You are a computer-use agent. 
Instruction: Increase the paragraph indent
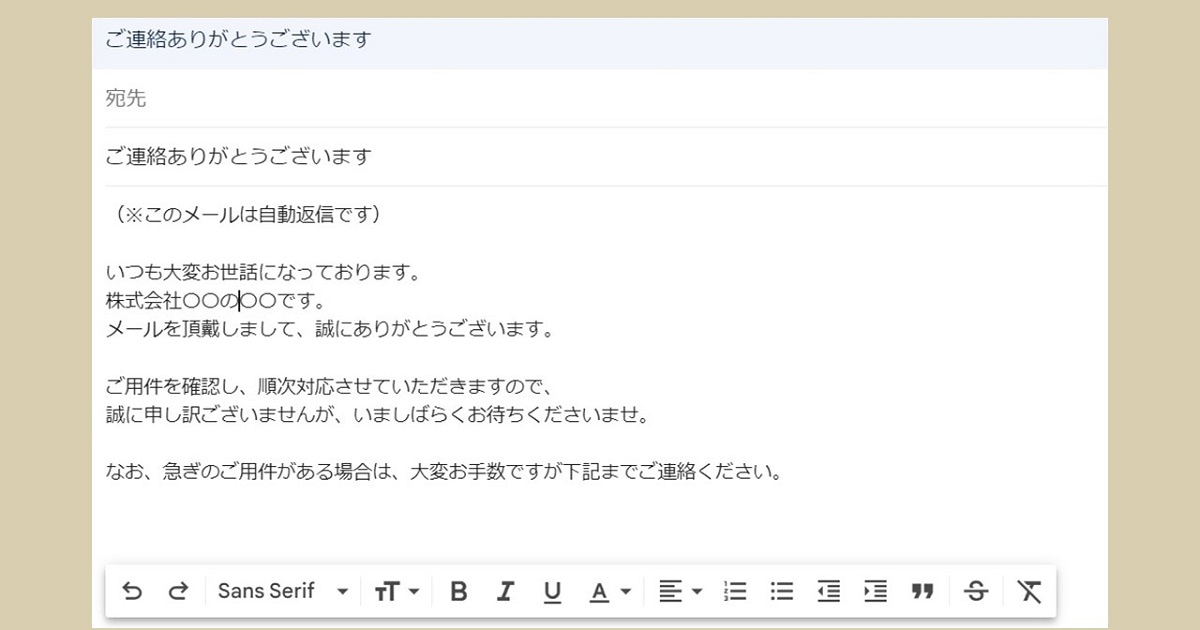point(875,591)
